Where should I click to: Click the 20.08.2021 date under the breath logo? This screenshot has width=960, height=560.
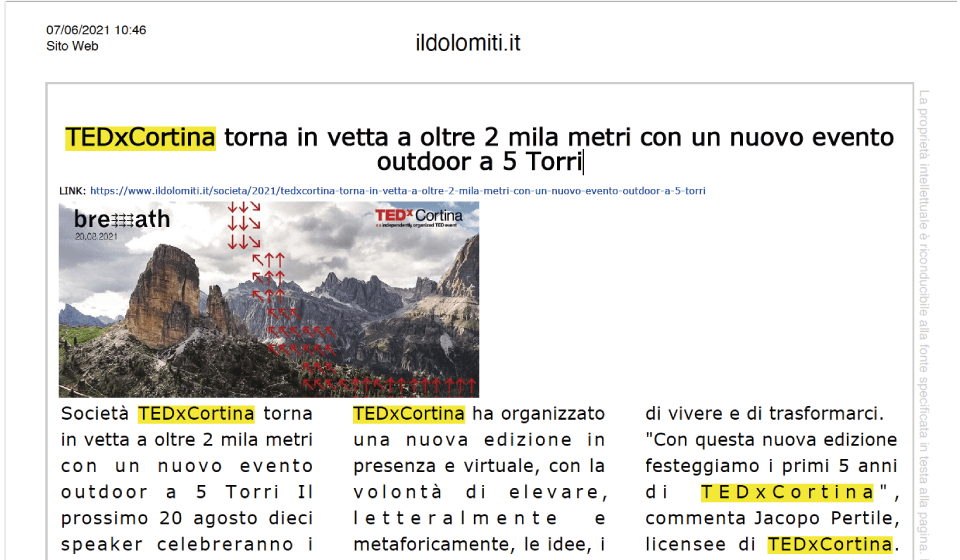(96, 237)
